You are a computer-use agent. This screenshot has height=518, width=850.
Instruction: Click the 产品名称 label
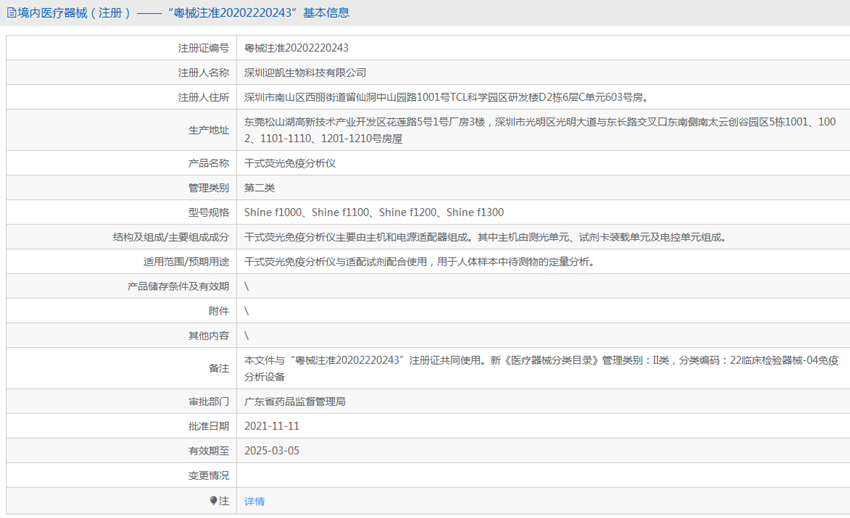pyautogui.click(x=209, y=163)
